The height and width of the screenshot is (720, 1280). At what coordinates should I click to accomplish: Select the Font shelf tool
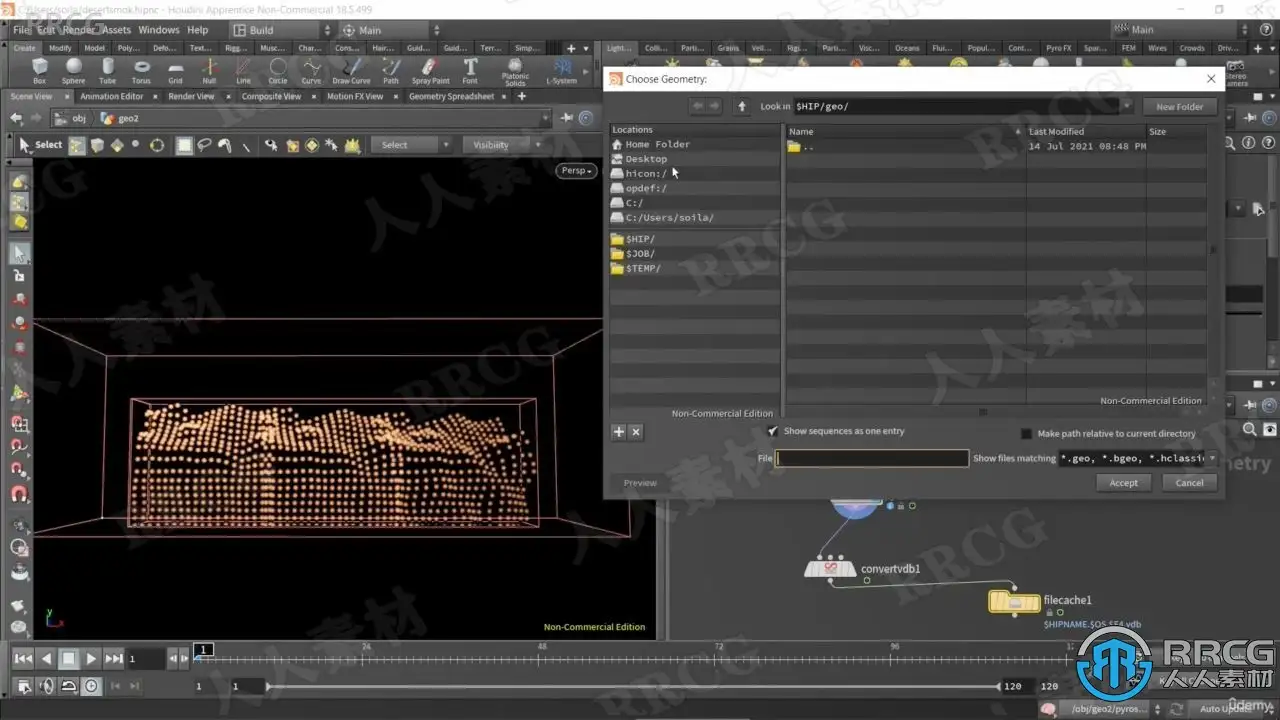470,70
